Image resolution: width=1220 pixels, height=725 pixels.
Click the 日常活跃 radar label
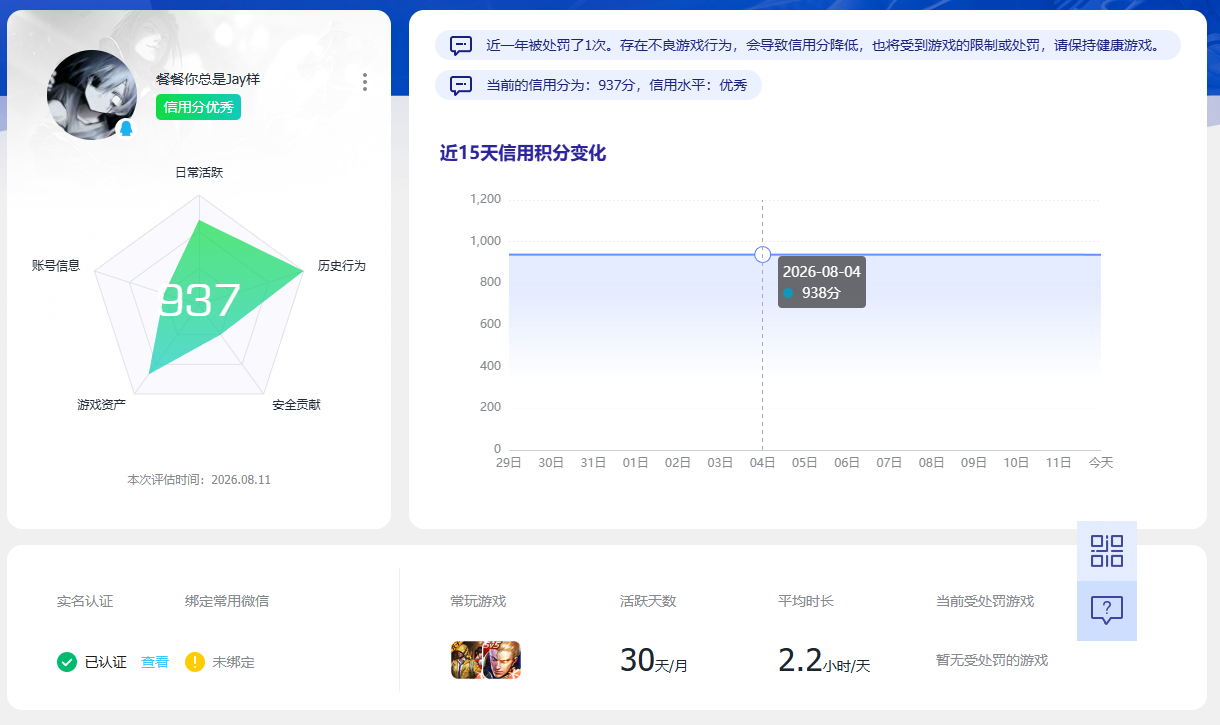[x=199, y=172]
